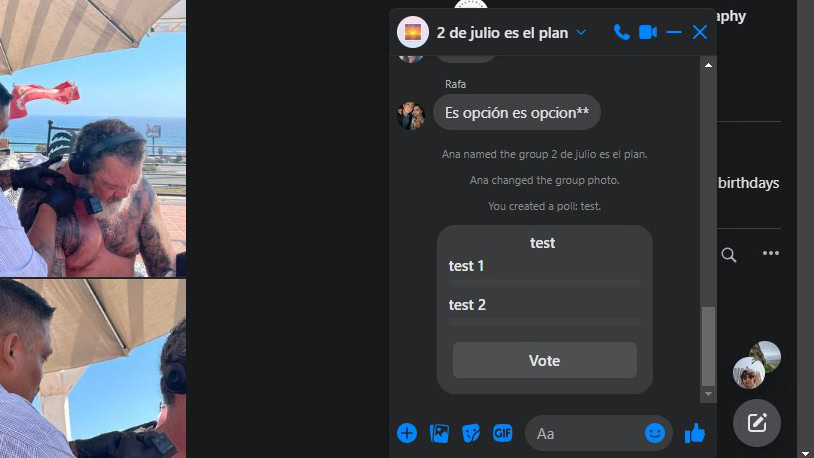Select poll option test 1
Viewport: 814px width, 458px height.
[545, 271]
